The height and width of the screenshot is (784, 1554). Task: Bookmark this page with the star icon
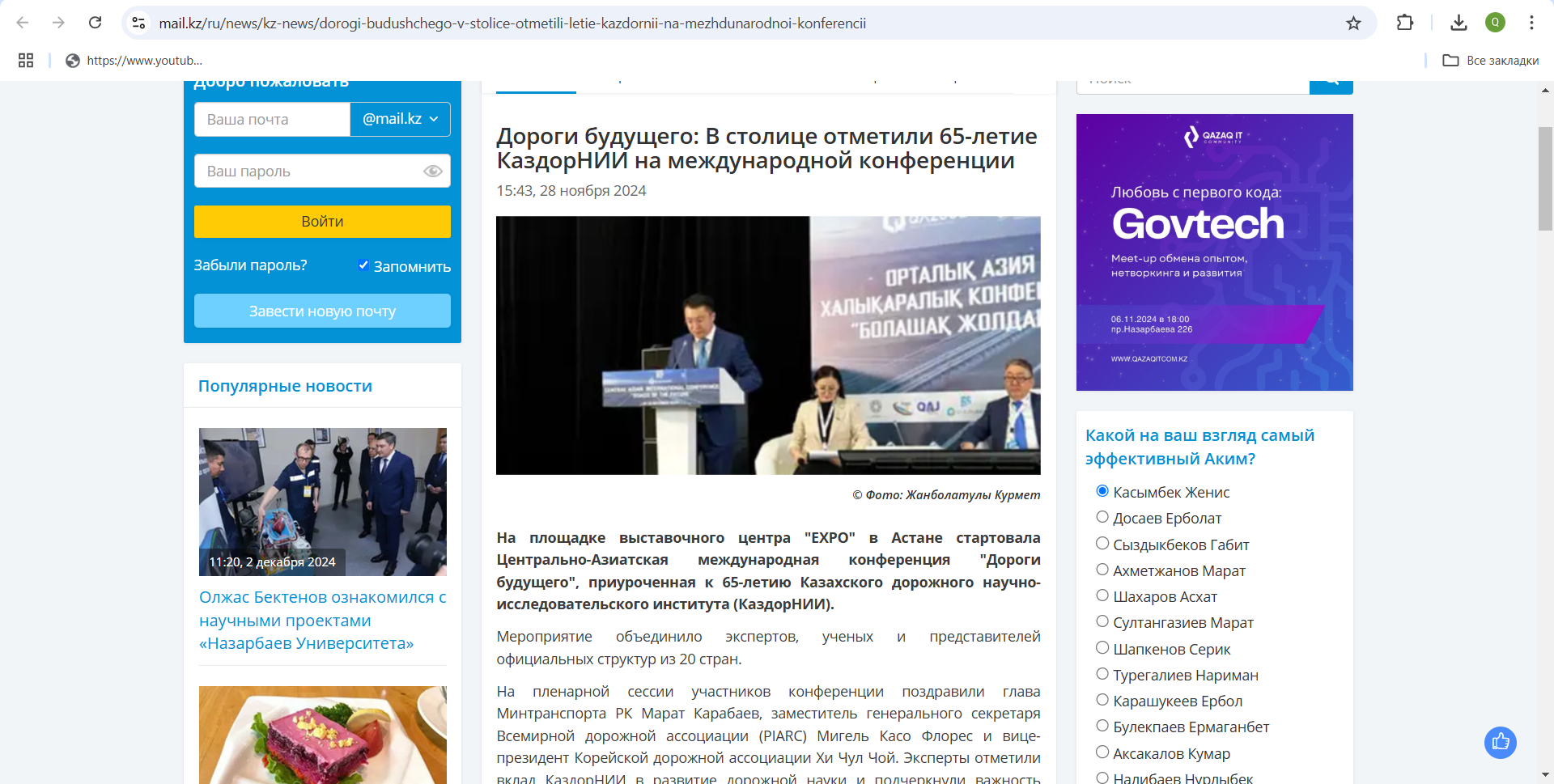pos(1353,23)
